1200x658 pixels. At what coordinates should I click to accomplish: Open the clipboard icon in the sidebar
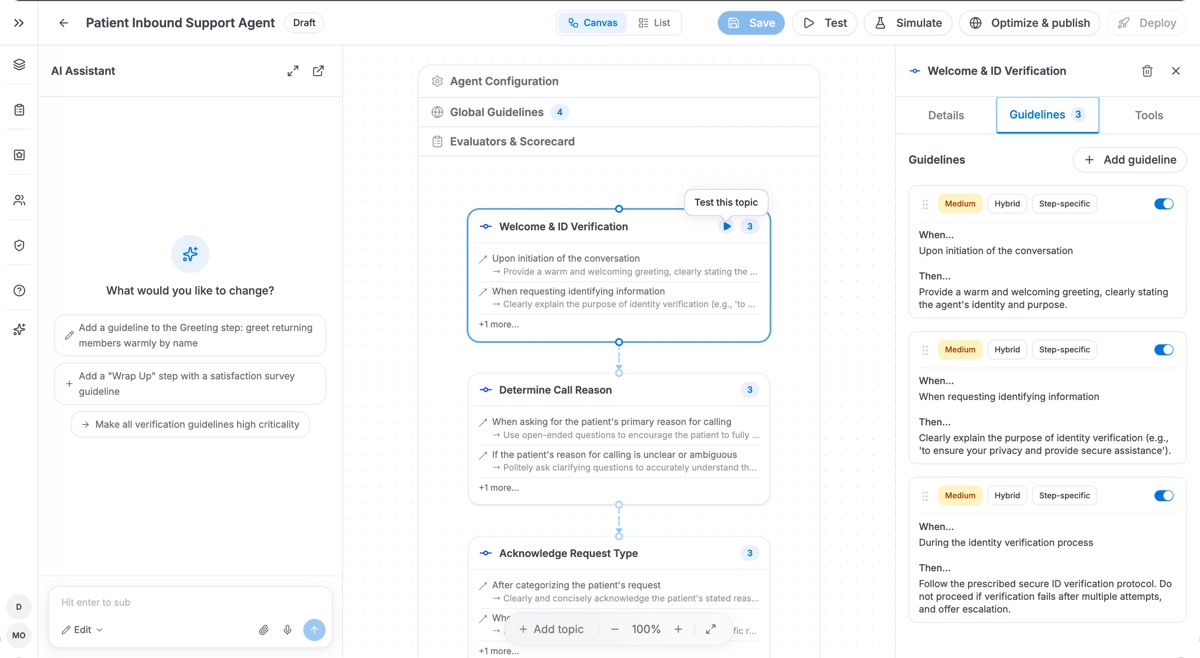(19, 110)
